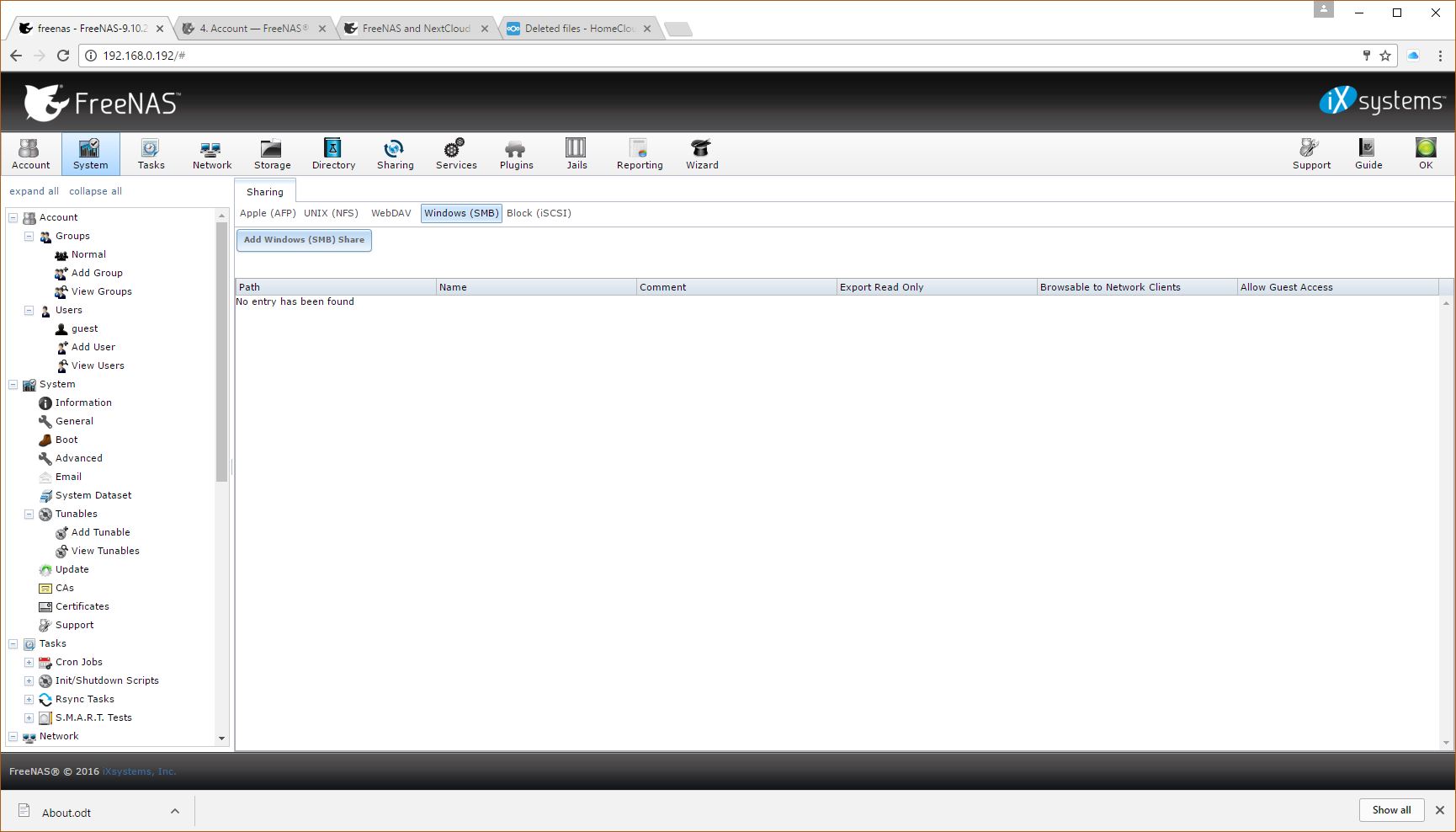The height and width of the screenshot is (832, 1456).
Task: Sort table by the Path column header
Action: tap(336, 287)
